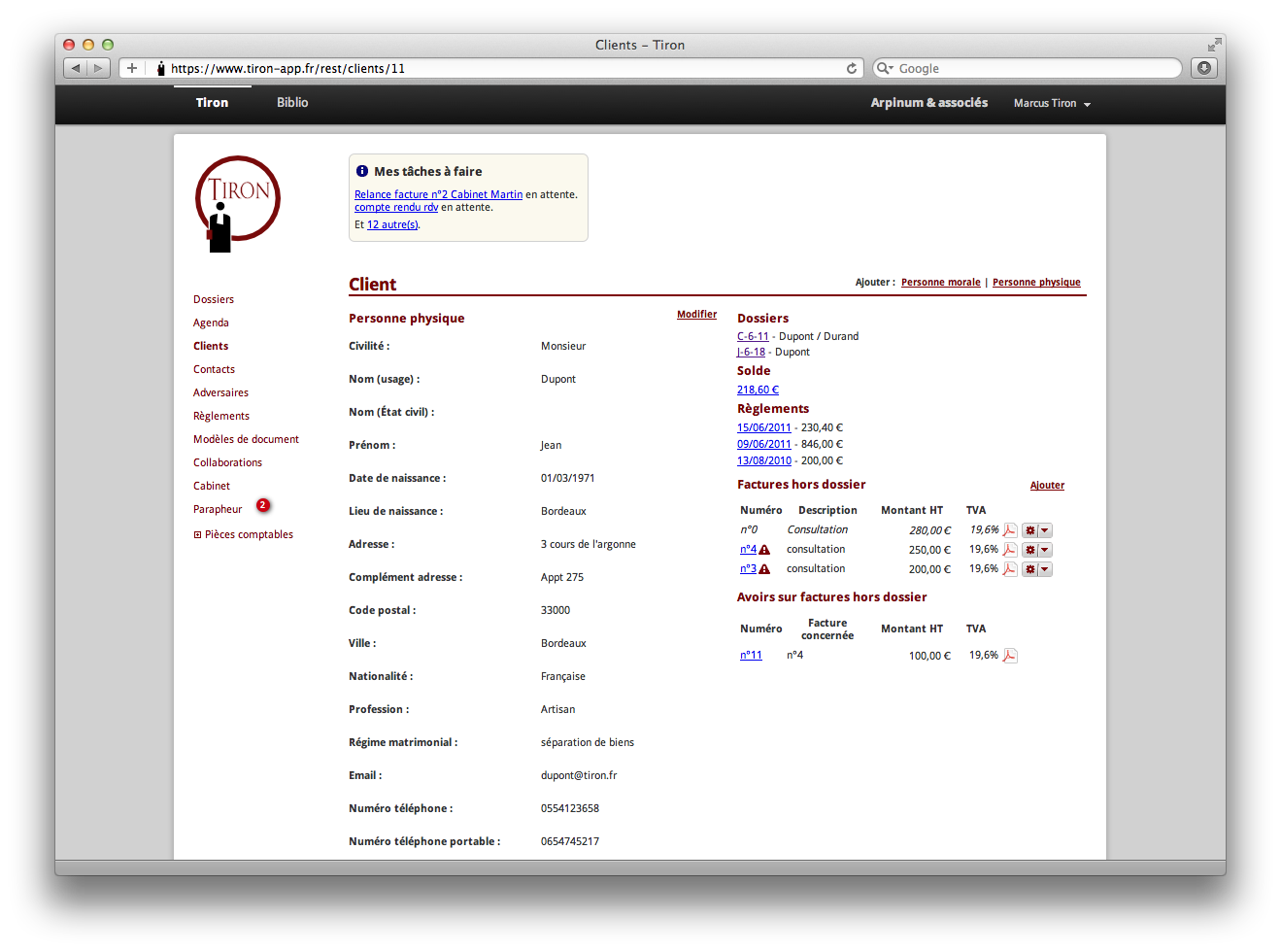Click Montant HT header in factures table
Image resolution: width=1281 pixels, height=952 pixels.
tap(912, 510)
